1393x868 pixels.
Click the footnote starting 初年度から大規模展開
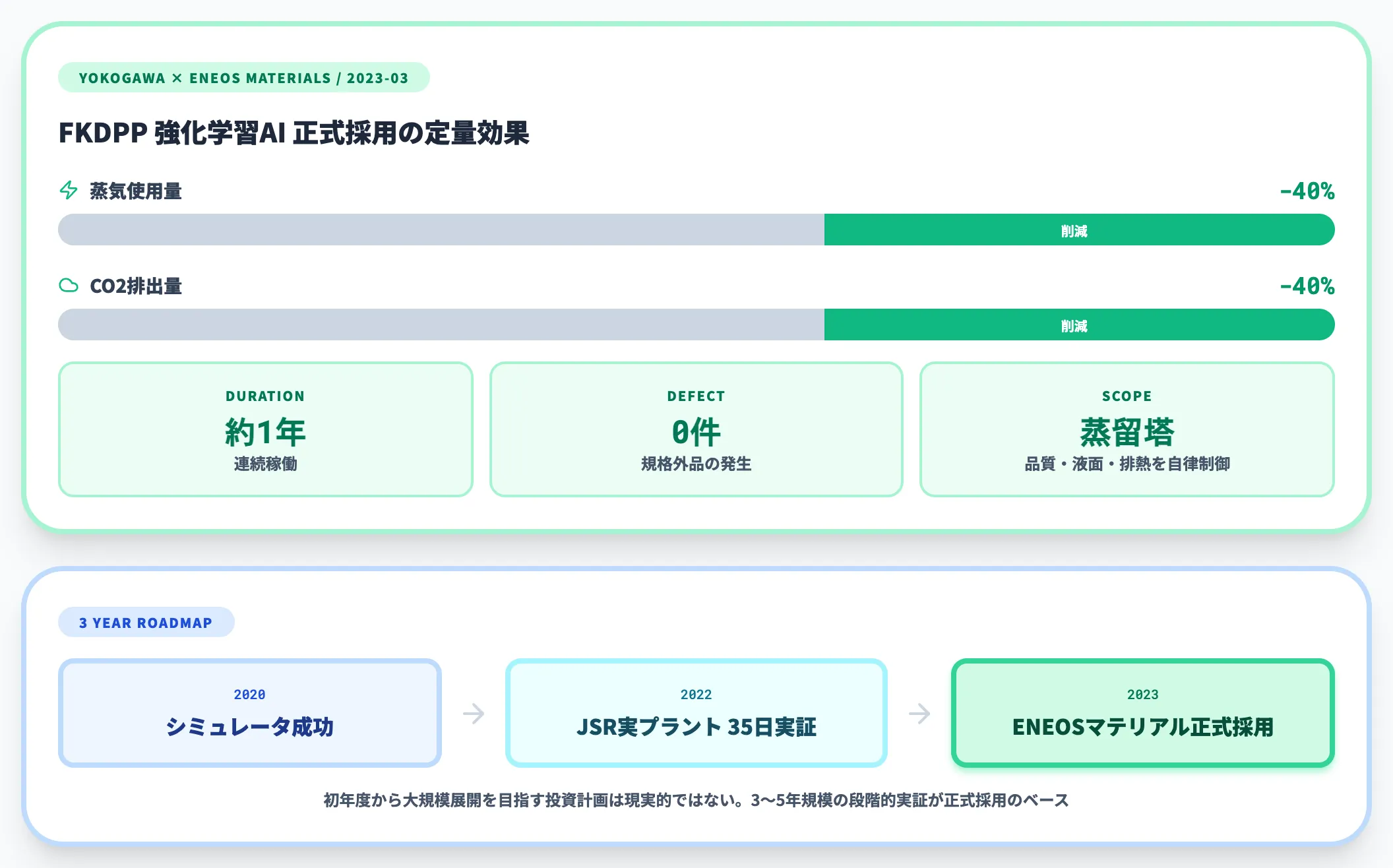click(696, 800)
